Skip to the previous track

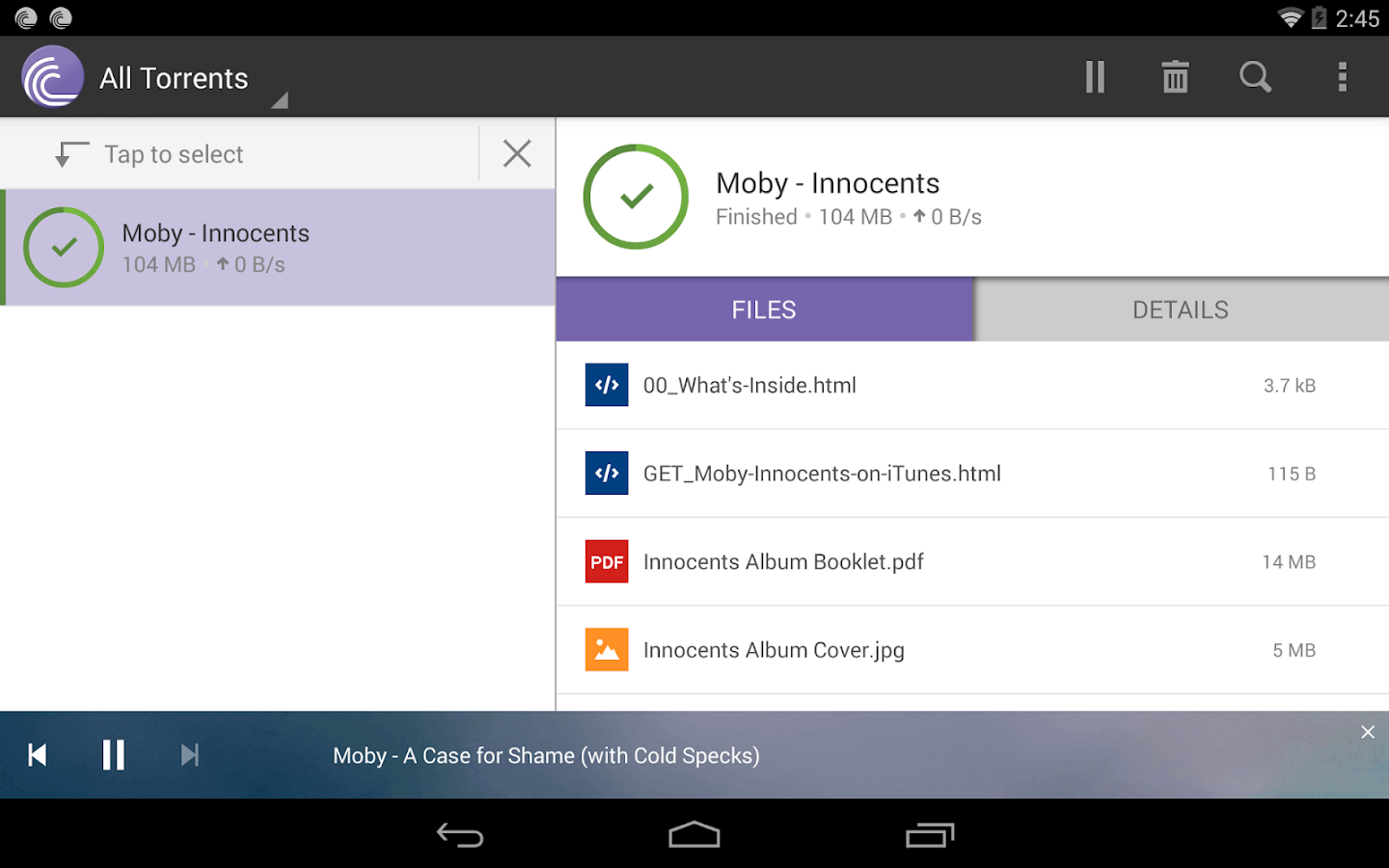click(x=38, y=755)
